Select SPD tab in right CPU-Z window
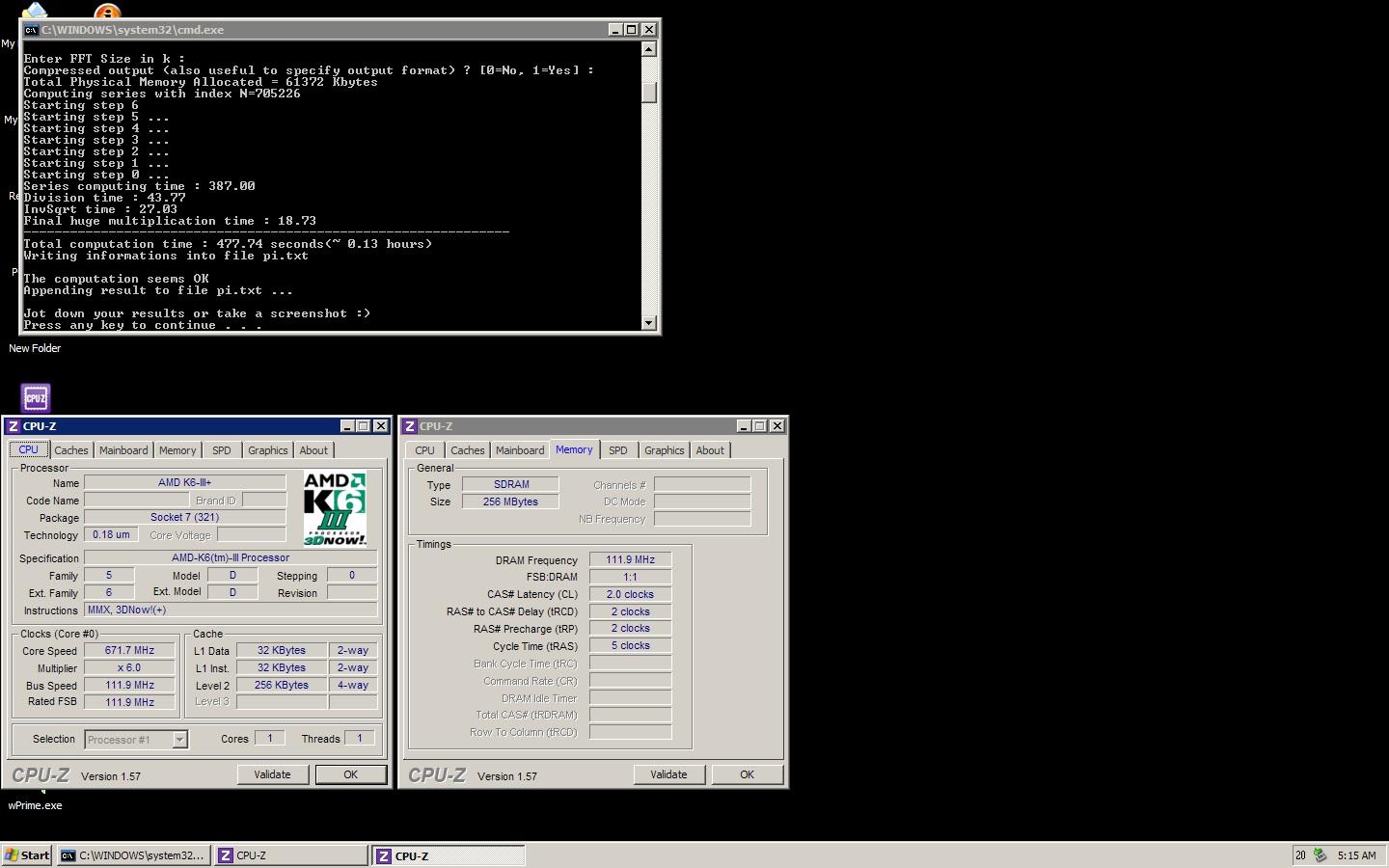Viewport: 1389px width, 868px height. [618, 450]
